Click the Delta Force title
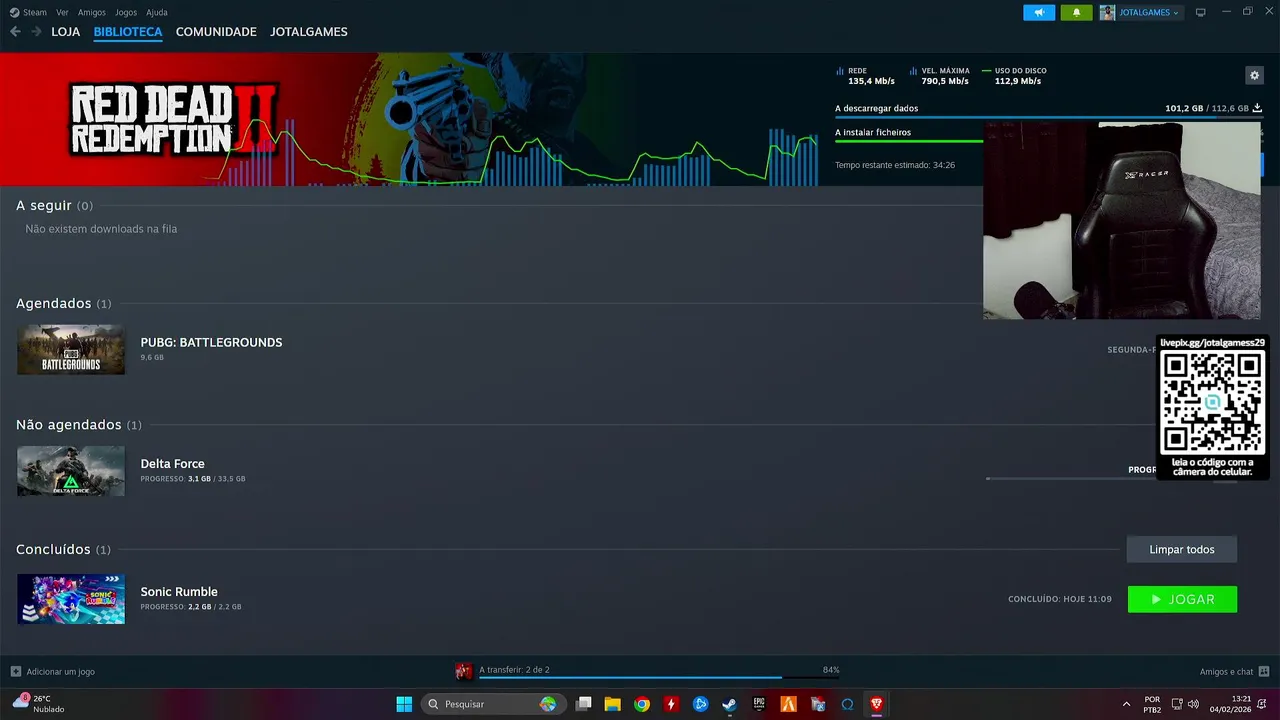Screen dimensions: 1280x720 pos(172,464)
